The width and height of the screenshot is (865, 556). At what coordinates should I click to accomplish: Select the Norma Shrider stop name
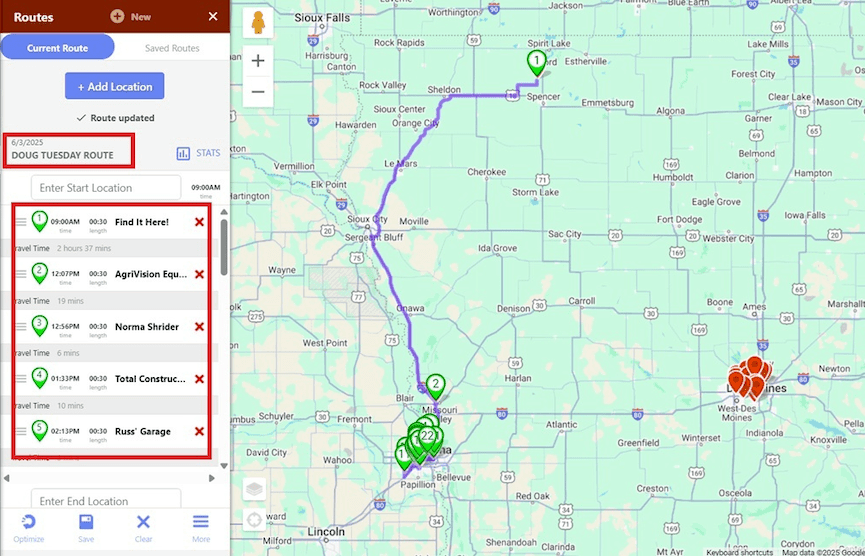pyautogui.click(x=147, y=327)
